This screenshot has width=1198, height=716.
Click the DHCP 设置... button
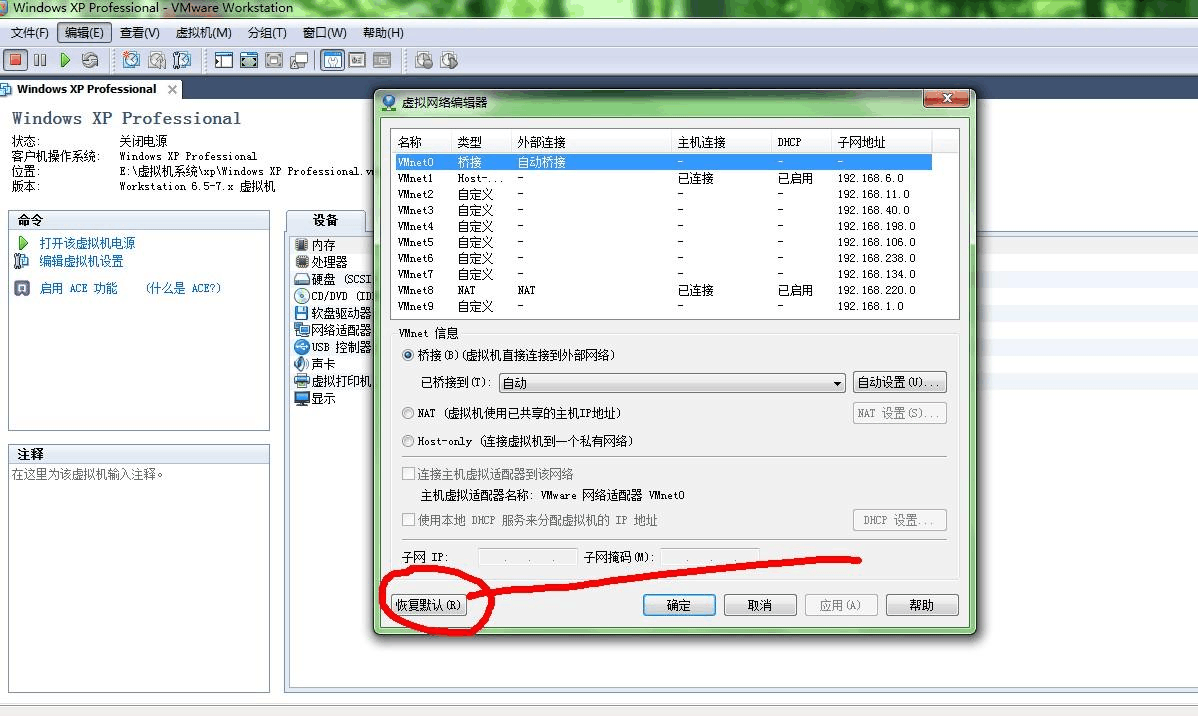(x=899, y=520)
